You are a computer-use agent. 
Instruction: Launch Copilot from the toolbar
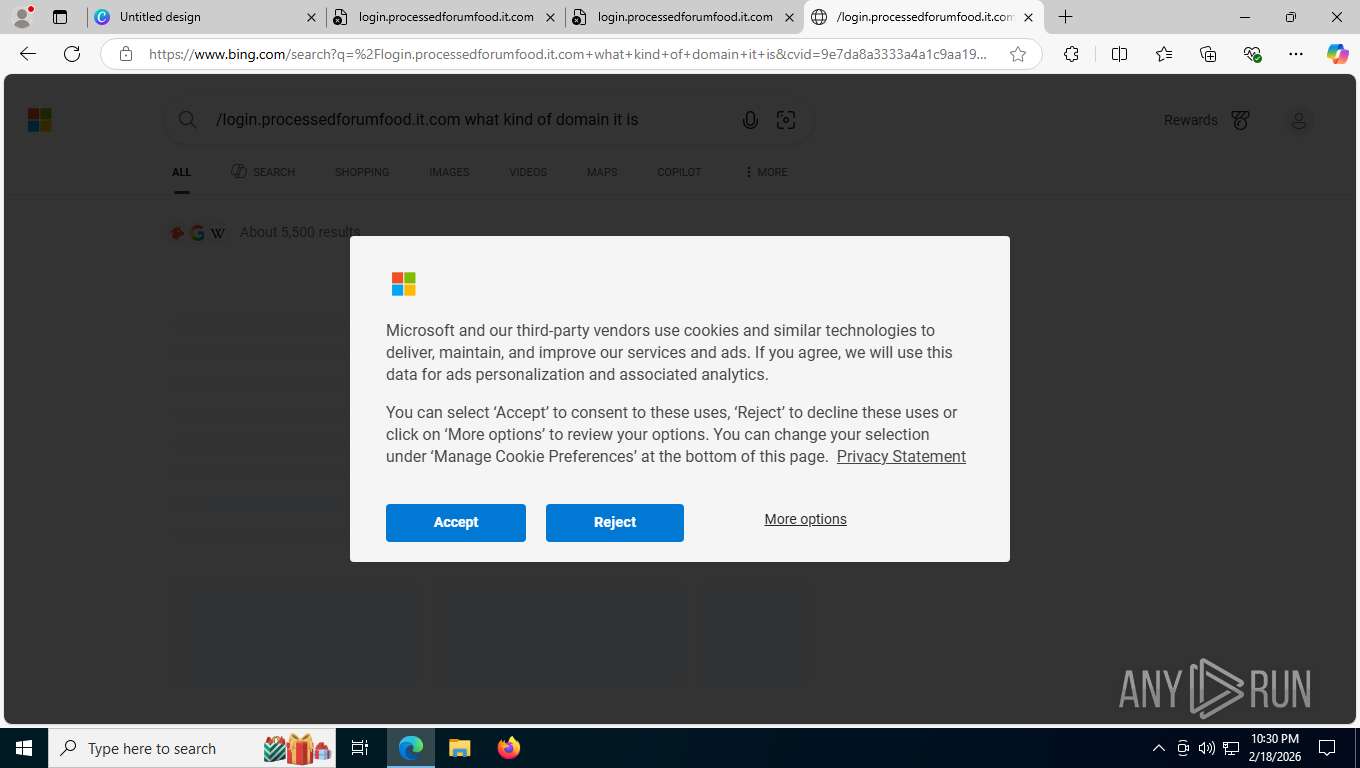click(1337, 54)
